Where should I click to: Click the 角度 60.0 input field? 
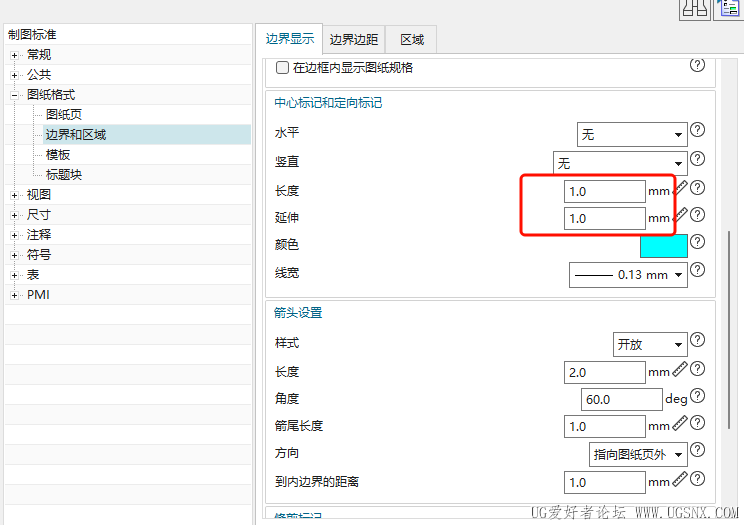(x=622, y=400)
